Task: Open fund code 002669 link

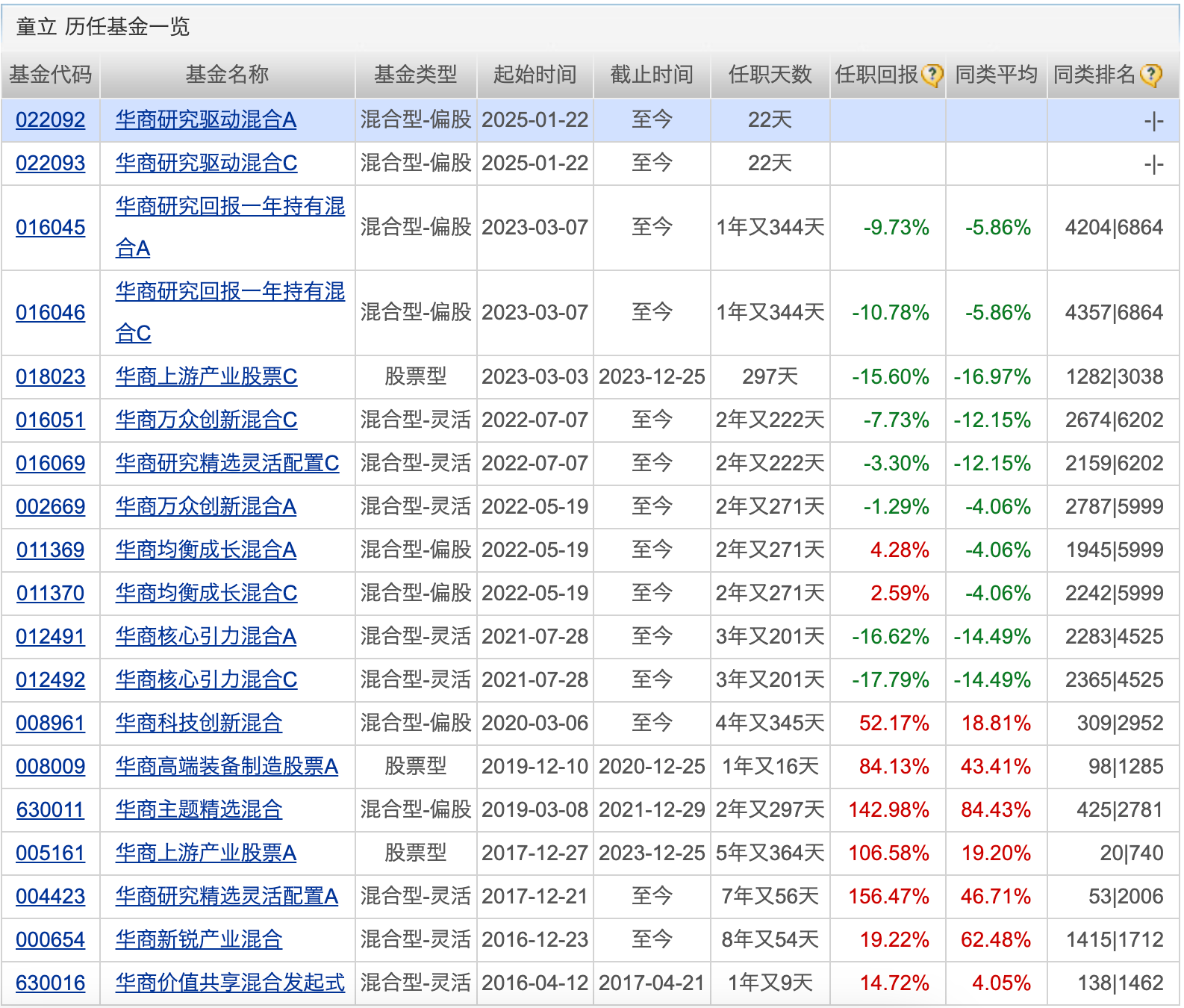Action: point(50,506)
